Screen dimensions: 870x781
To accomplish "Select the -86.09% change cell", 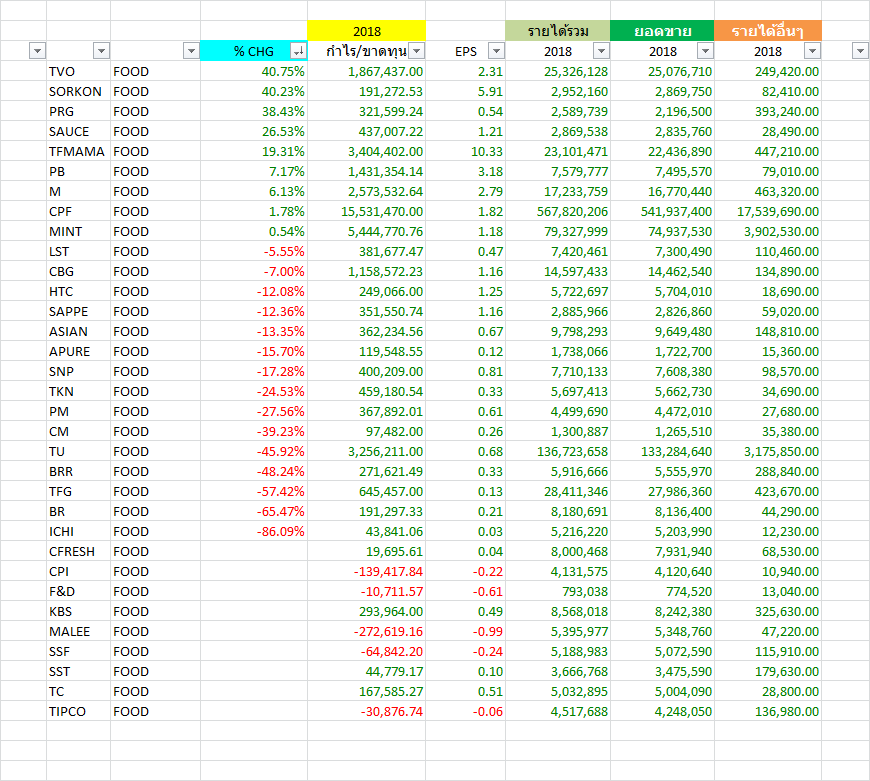I will coord(254,531).
